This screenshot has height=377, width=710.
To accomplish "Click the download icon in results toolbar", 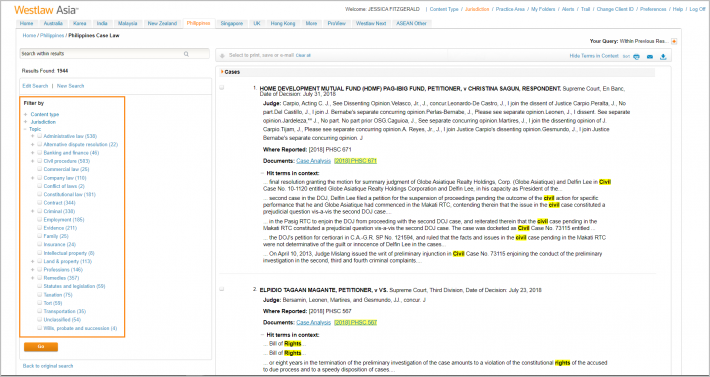I will [663, 57].
